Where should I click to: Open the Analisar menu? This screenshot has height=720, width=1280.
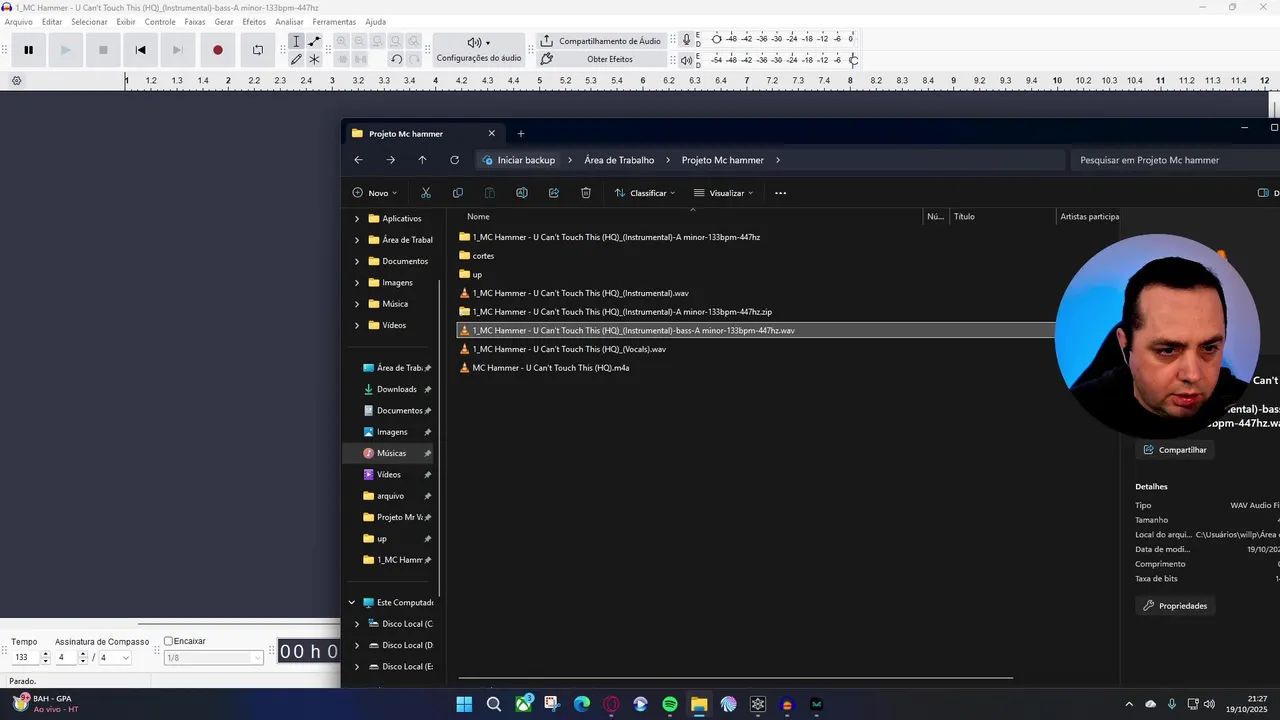point(289,22)
